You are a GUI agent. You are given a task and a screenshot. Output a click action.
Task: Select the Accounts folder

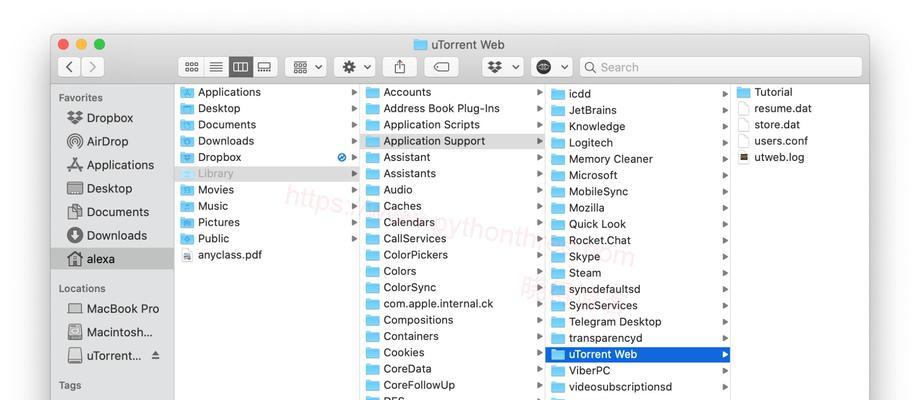tap(453, 92)
